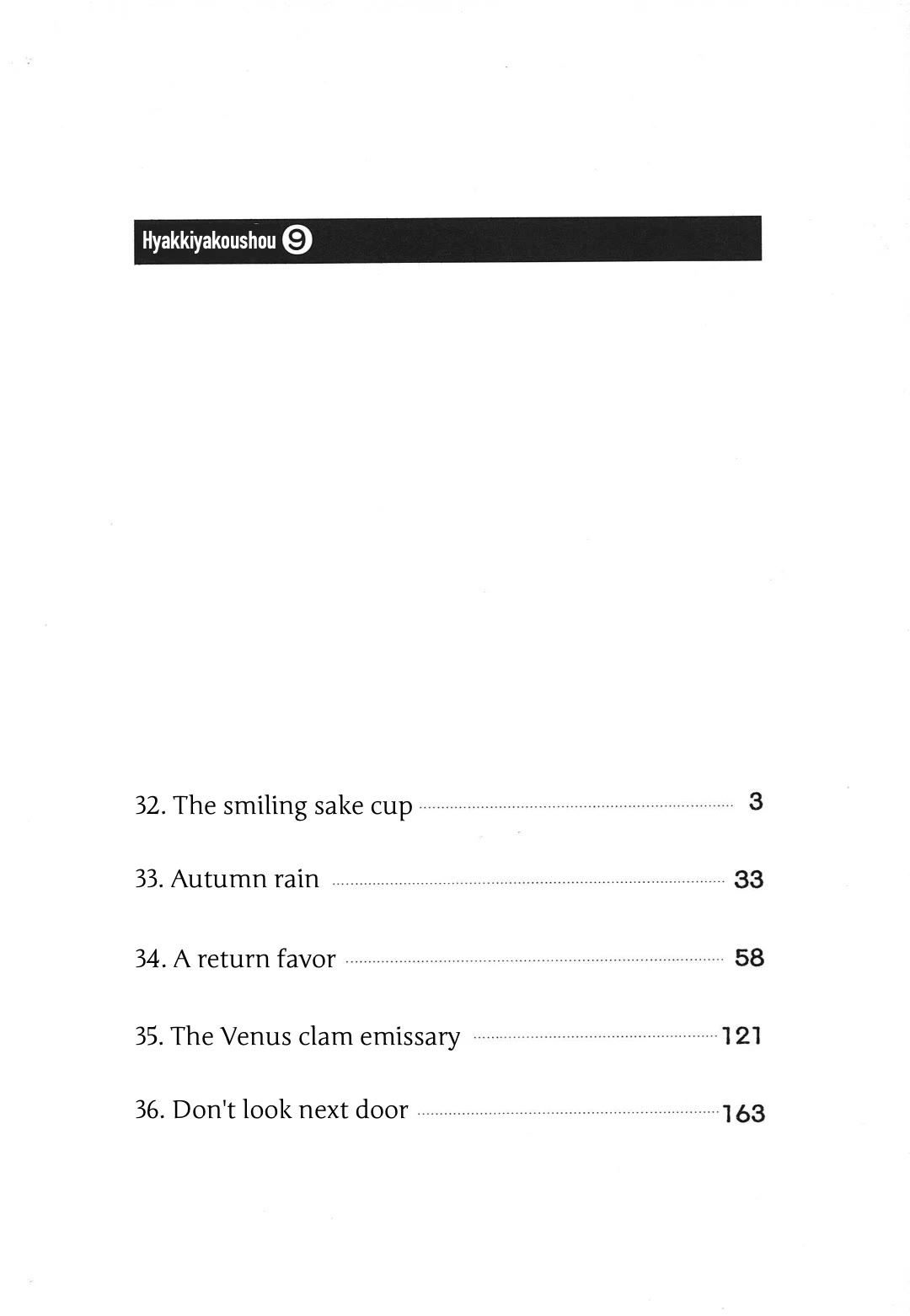
Task: Open chapter 32 The smiling sake cup
Action: (x=274, y=805)
